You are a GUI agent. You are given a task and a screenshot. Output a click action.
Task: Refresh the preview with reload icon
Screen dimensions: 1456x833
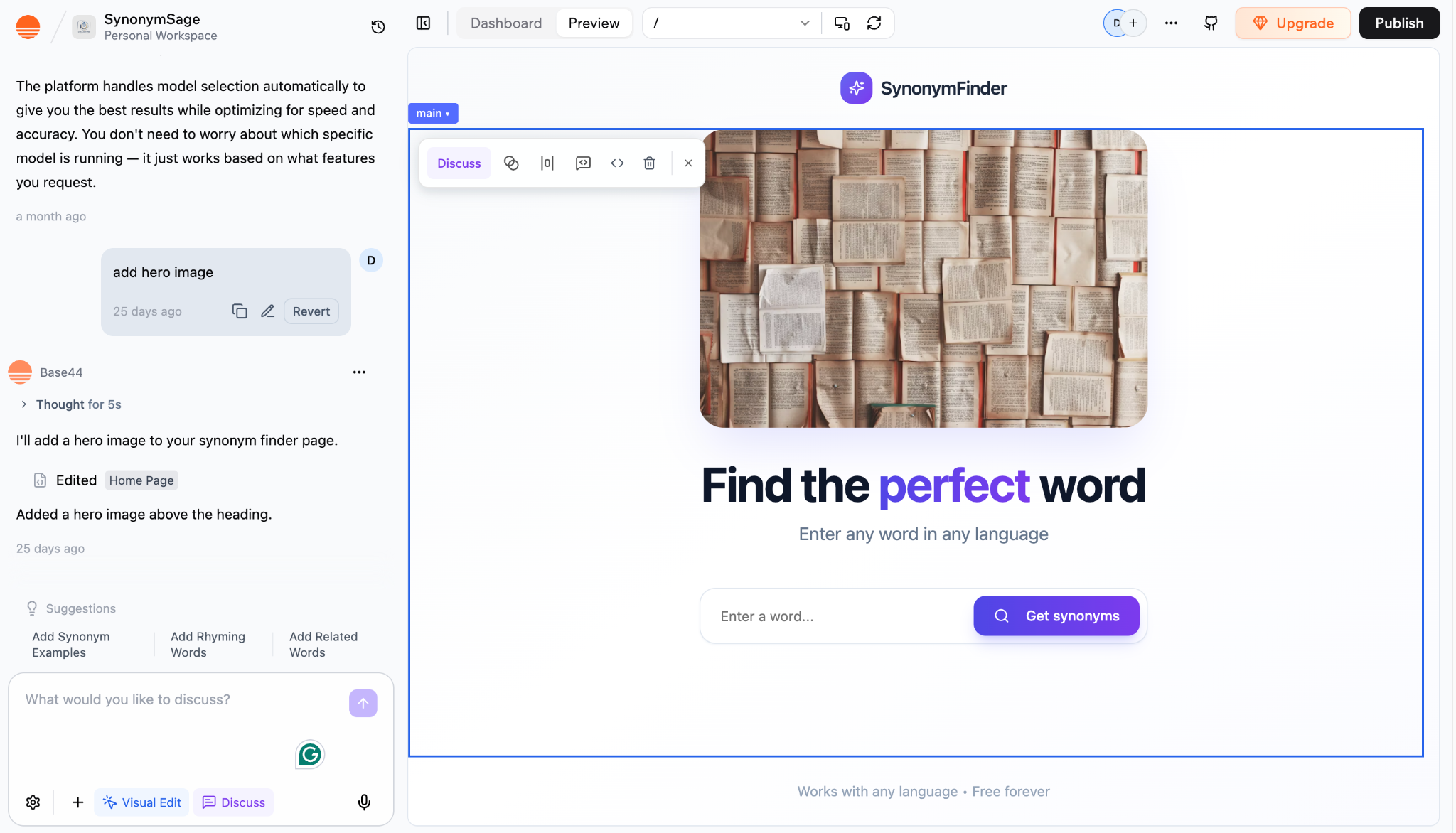pos(874,23)
